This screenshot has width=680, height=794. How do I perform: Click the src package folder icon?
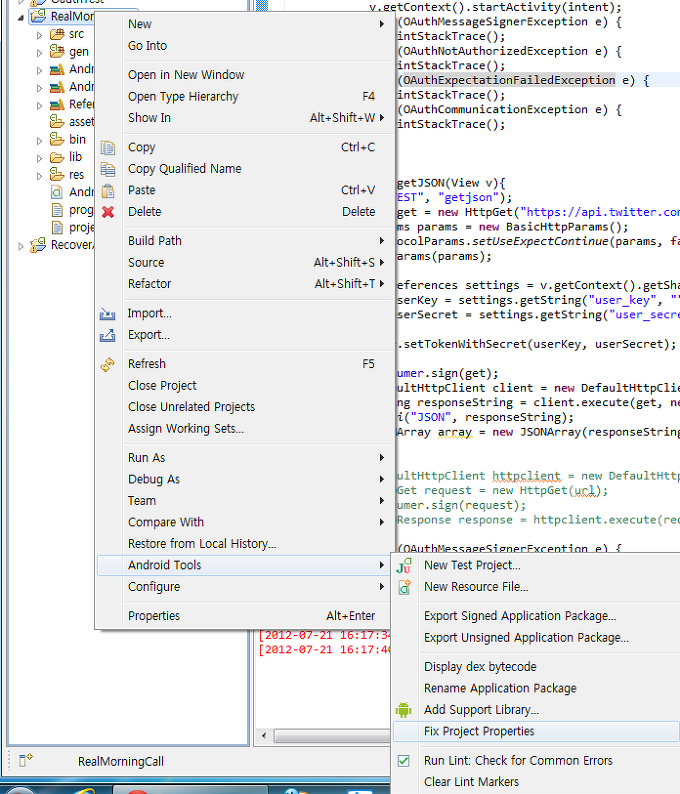[x=57, y=34]
